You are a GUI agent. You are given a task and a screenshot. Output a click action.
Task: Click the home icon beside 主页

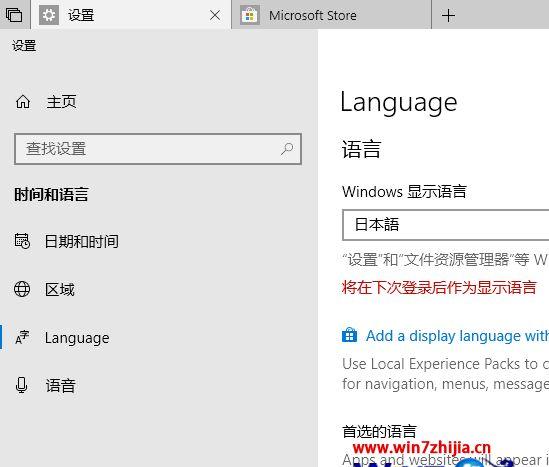tap(23, 102)
